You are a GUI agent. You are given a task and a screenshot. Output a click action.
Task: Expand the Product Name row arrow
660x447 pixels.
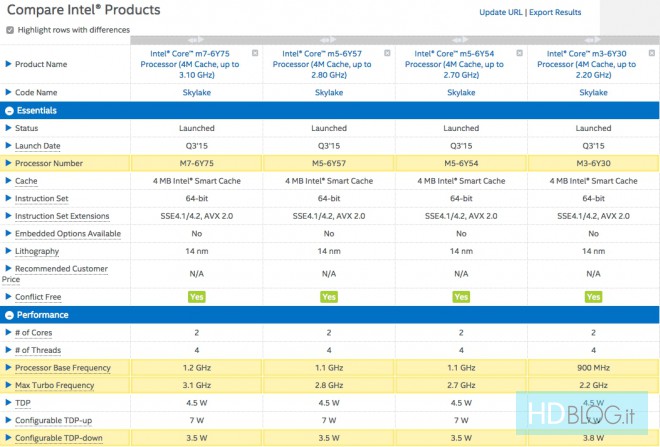9,64
